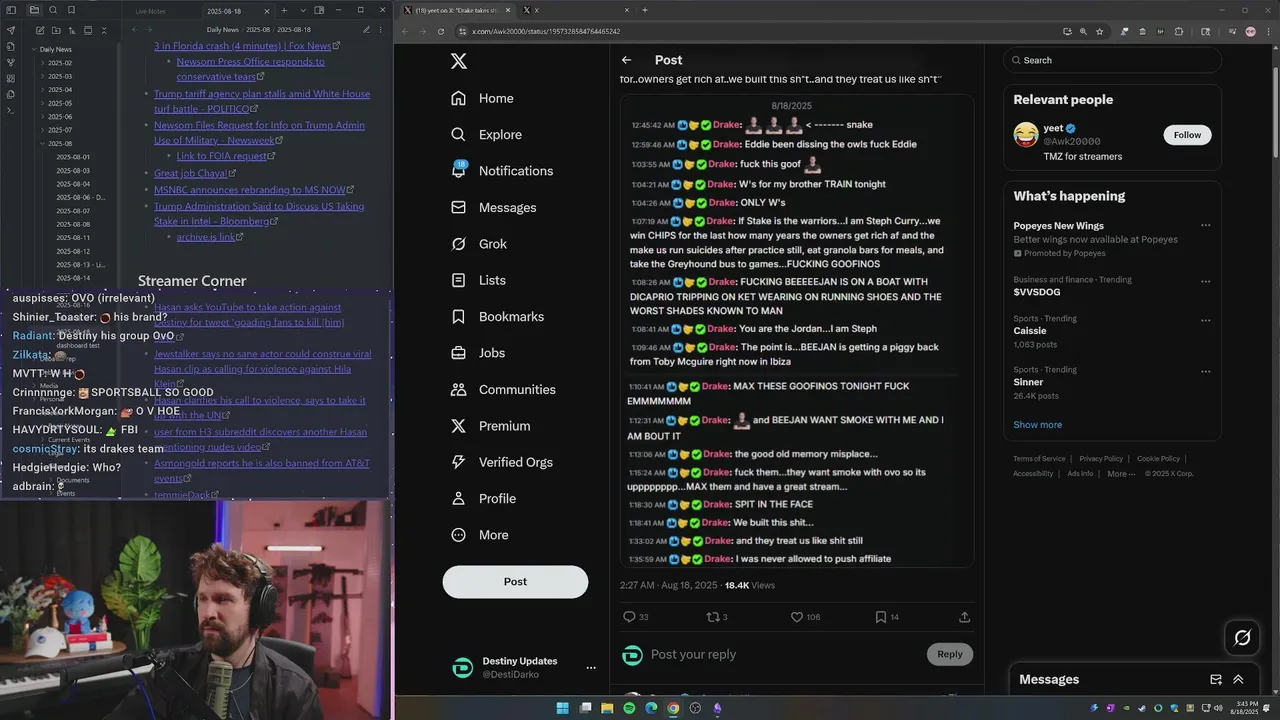This screenshot has width=1280, height=720.
Task: Click the Communities people icon
Action: click(458, 390)
